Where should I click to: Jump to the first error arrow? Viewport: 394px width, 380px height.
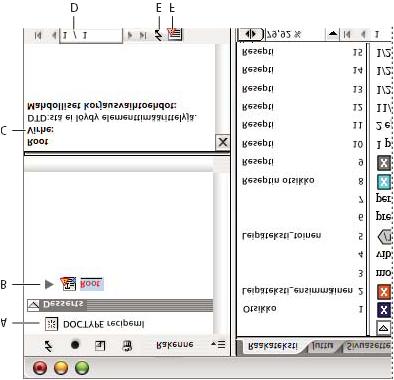click(x=38, y=35)
